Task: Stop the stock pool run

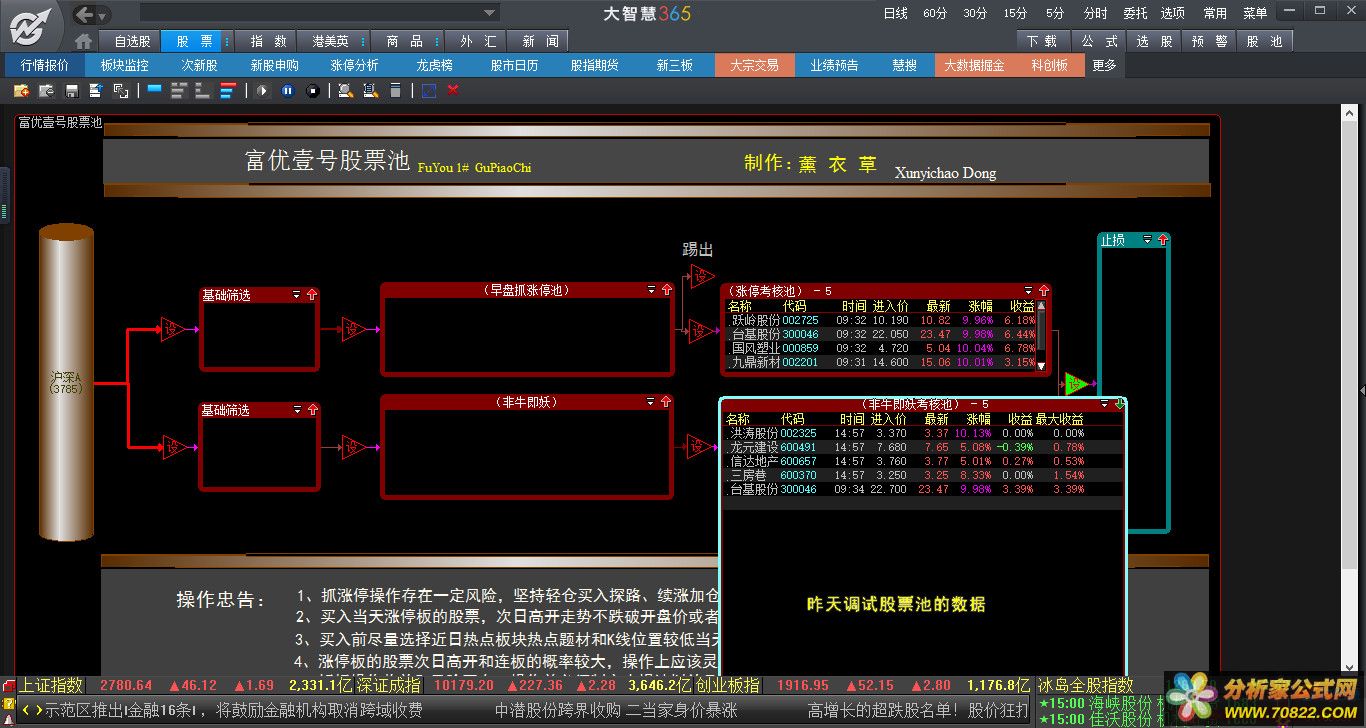Action: (313, 90)
